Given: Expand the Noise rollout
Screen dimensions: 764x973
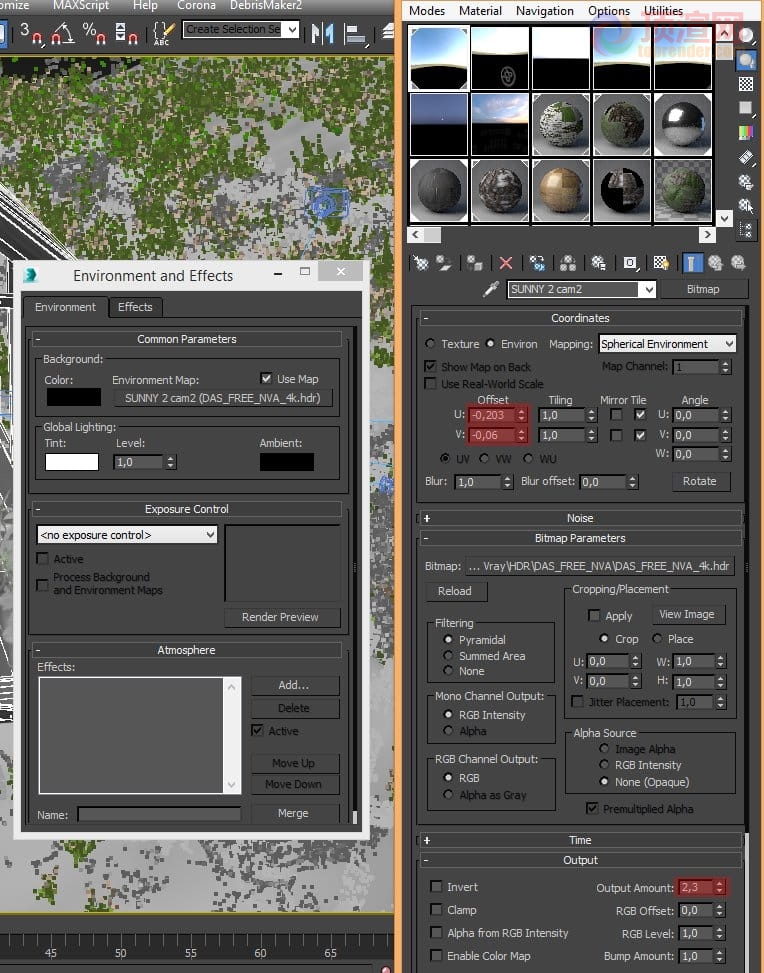Looking at the screenshot, I should [x=580, y=518].
